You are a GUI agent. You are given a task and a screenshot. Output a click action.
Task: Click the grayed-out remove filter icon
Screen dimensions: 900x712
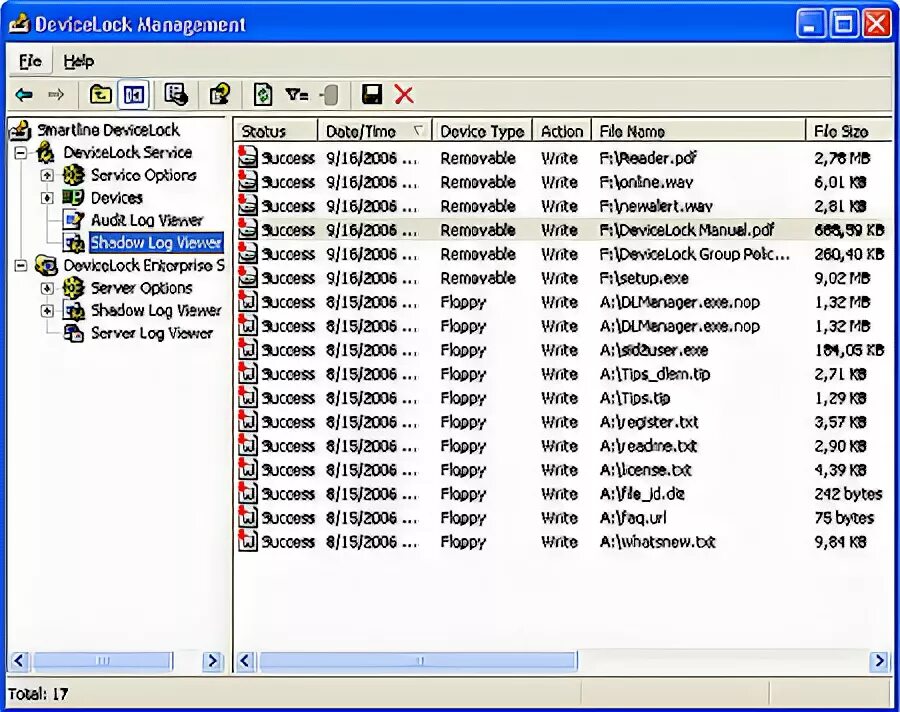click(329, 95)
